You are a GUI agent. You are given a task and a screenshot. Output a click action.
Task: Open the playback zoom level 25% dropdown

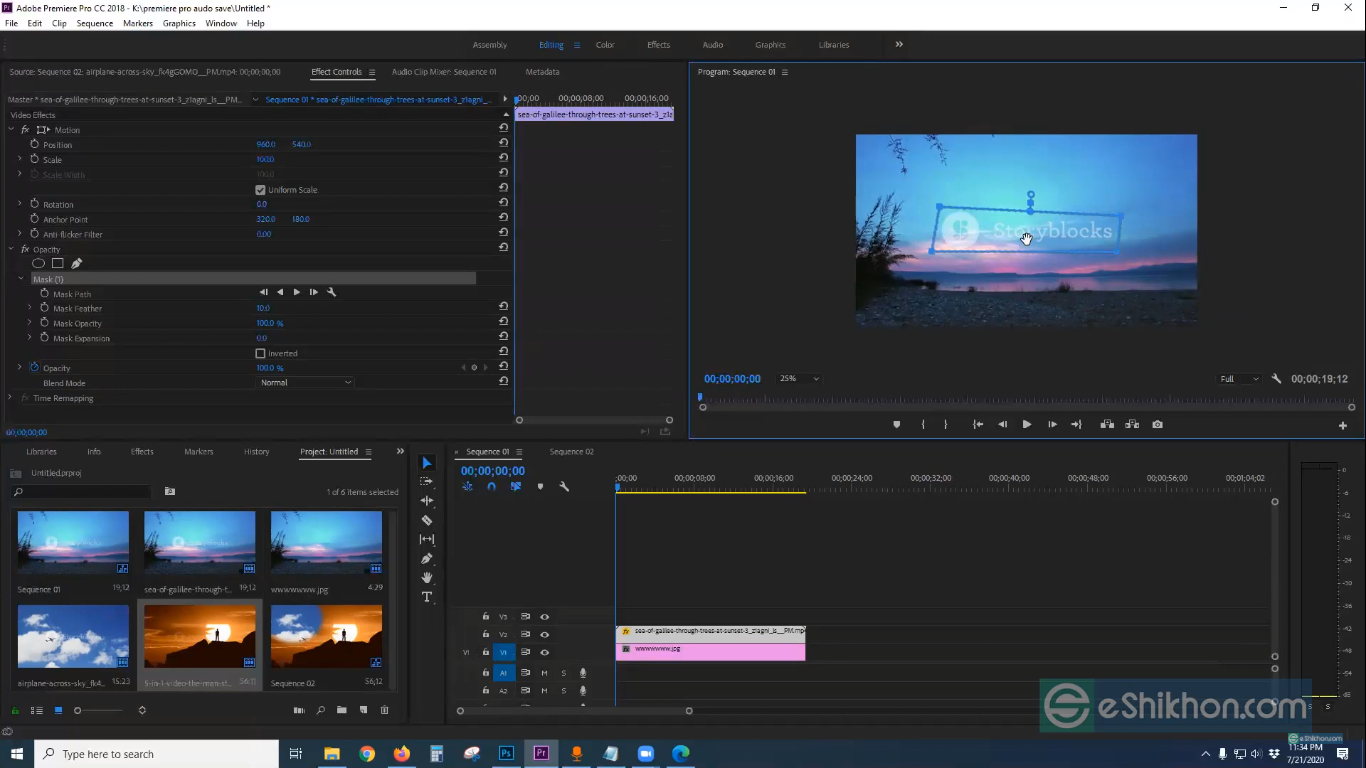click(x=798, y=378)
